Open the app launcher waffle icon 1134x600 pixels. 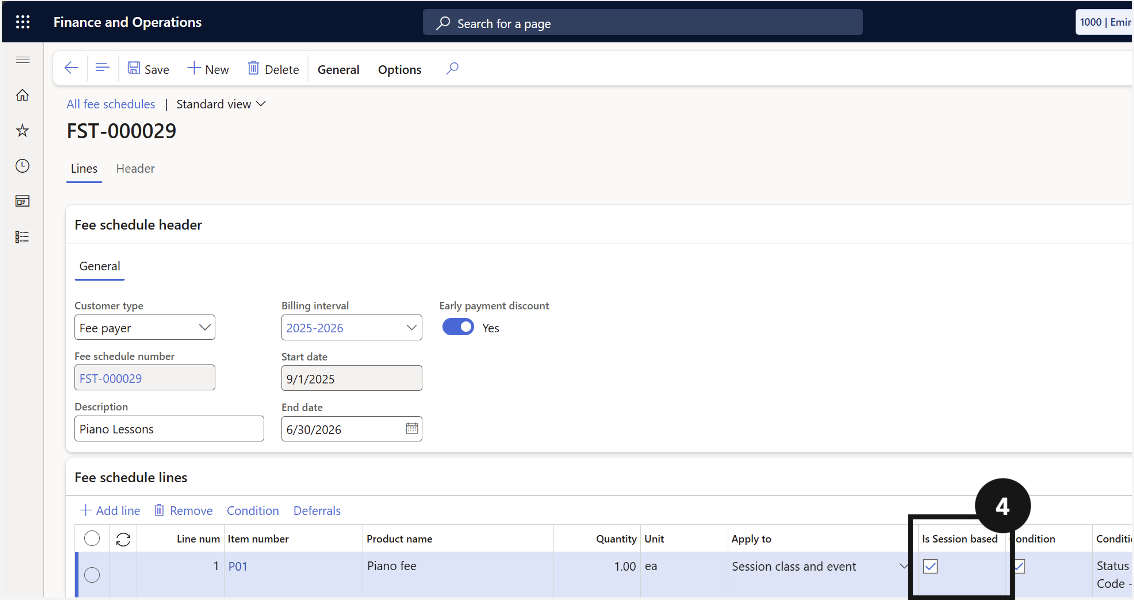point(22,22)
